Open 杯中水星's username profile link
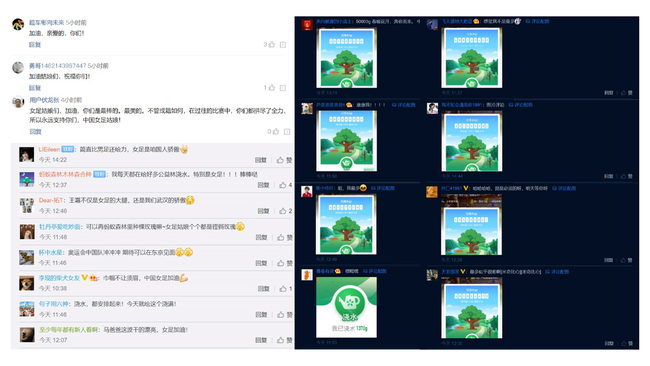 (x=51, y=252)
